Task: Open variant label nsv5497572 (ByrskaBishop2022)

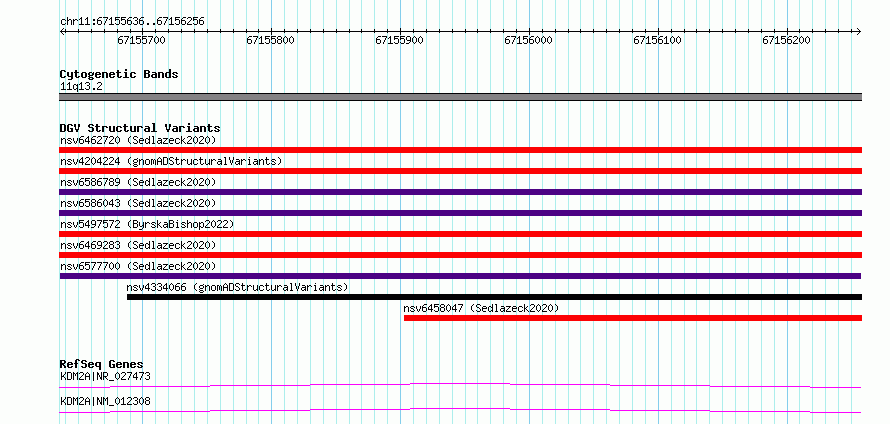Action: point(146,224)
